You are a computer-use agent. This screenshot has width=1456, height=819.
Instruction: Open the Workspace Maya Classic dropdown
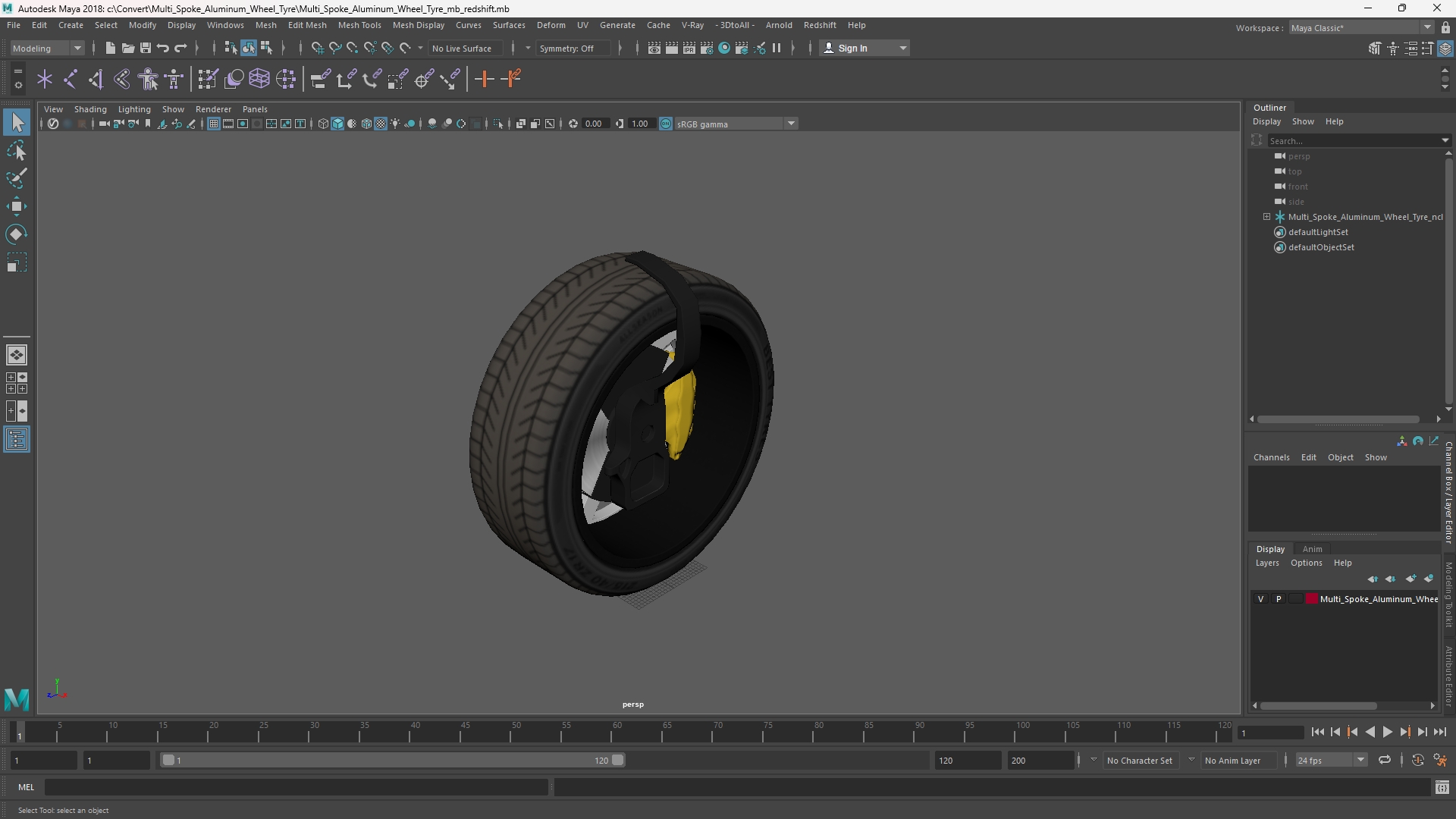1361,27
